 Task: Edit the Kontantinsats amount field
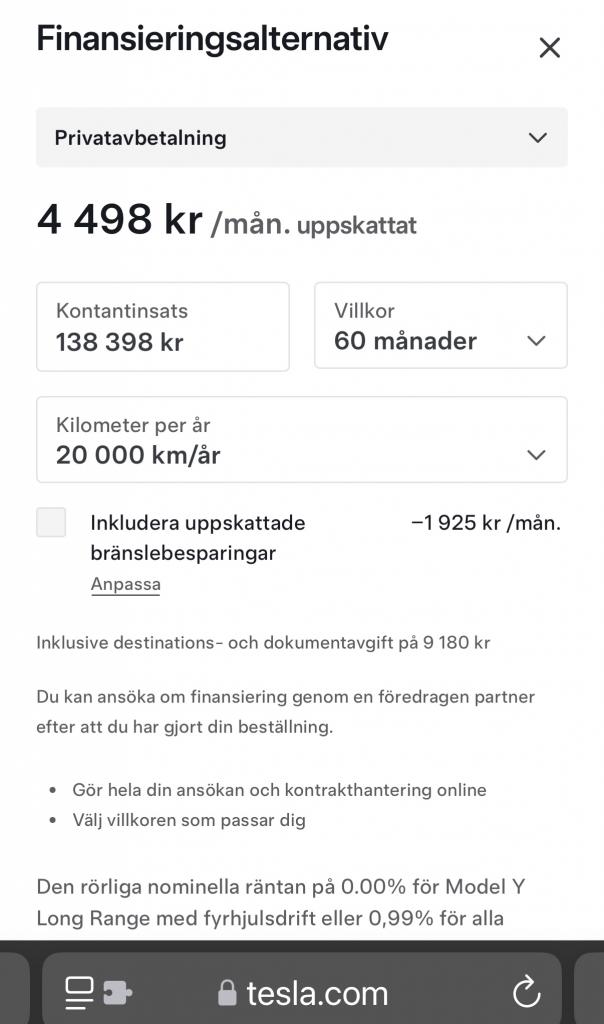coord(163,327)
